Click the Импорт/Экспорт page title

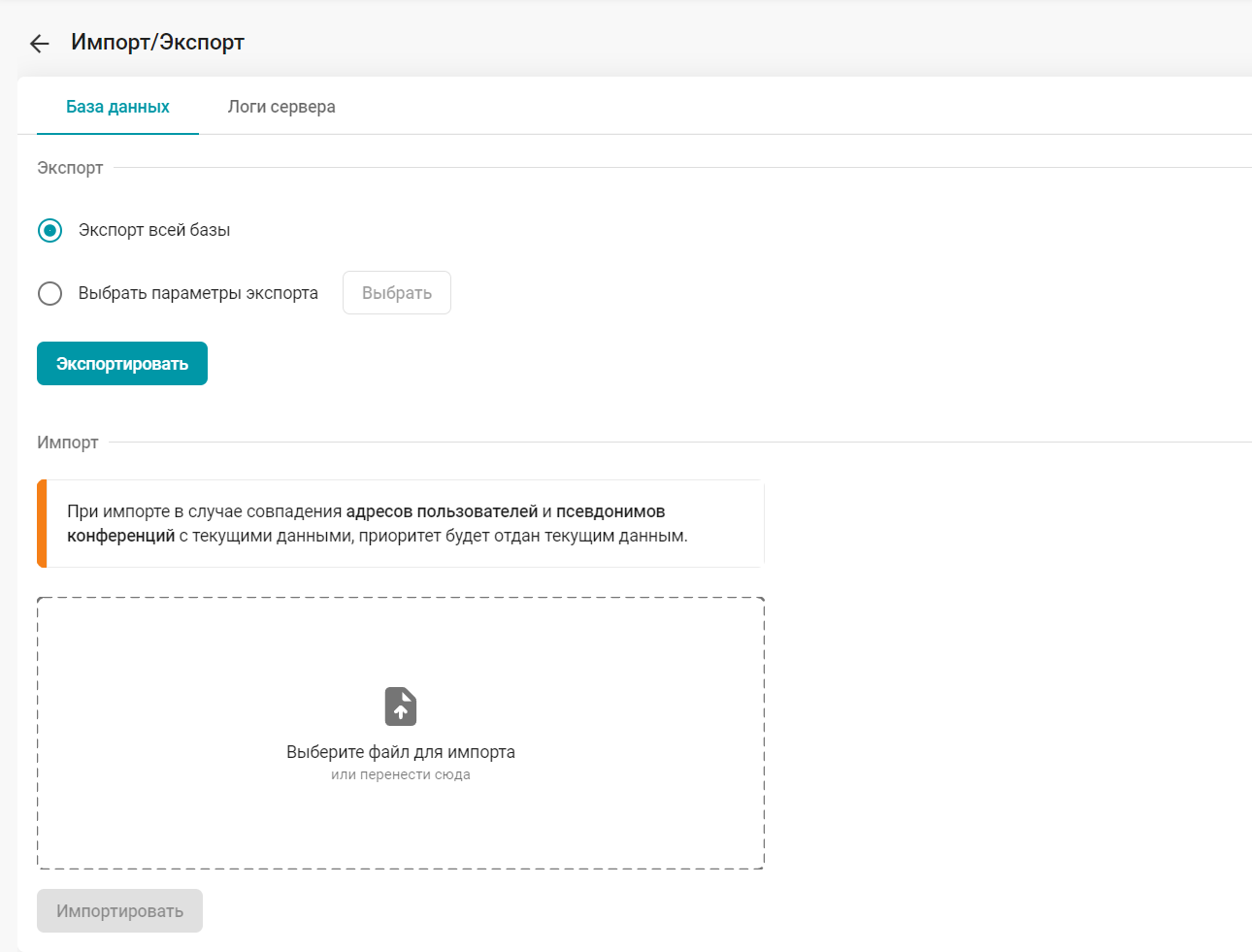coord(157,43)
